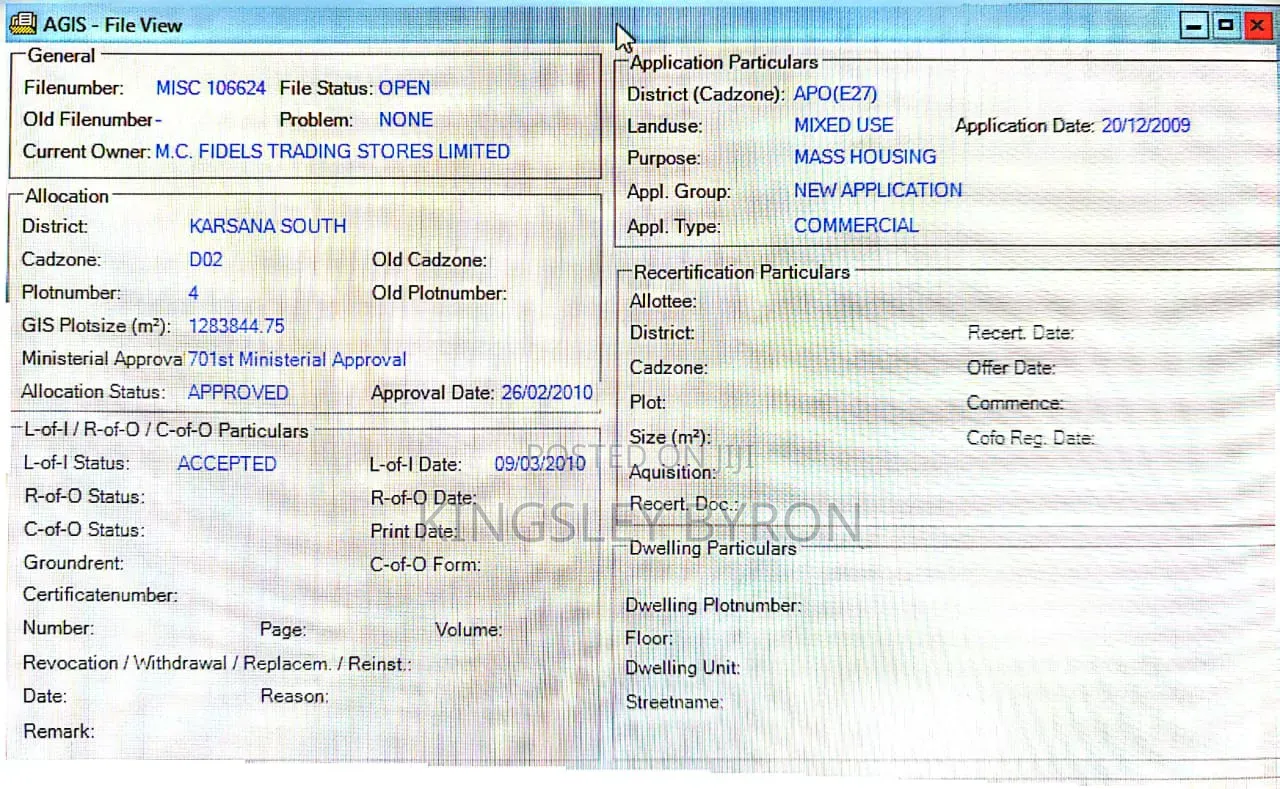Click the Groundrent label

click(x=74, y=563)
